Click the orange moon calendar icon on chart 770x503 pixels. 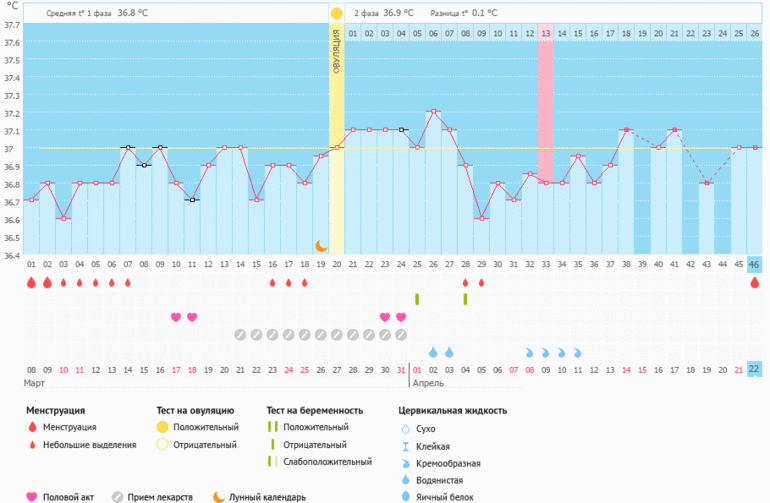(321, 245)
